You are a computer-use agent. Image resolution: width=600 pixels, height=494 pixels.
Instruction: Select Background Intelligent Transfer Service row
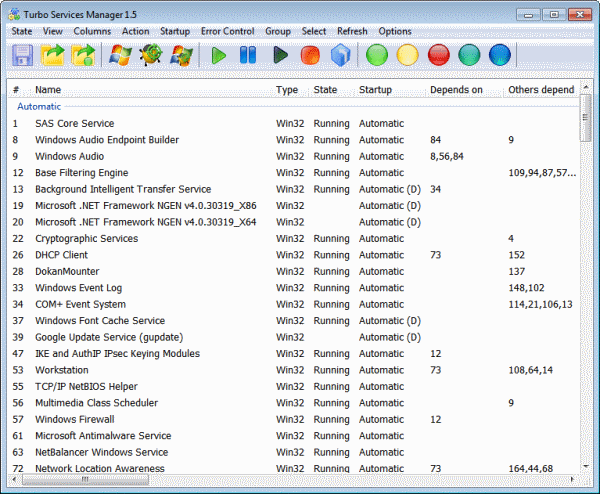(293, 189)
